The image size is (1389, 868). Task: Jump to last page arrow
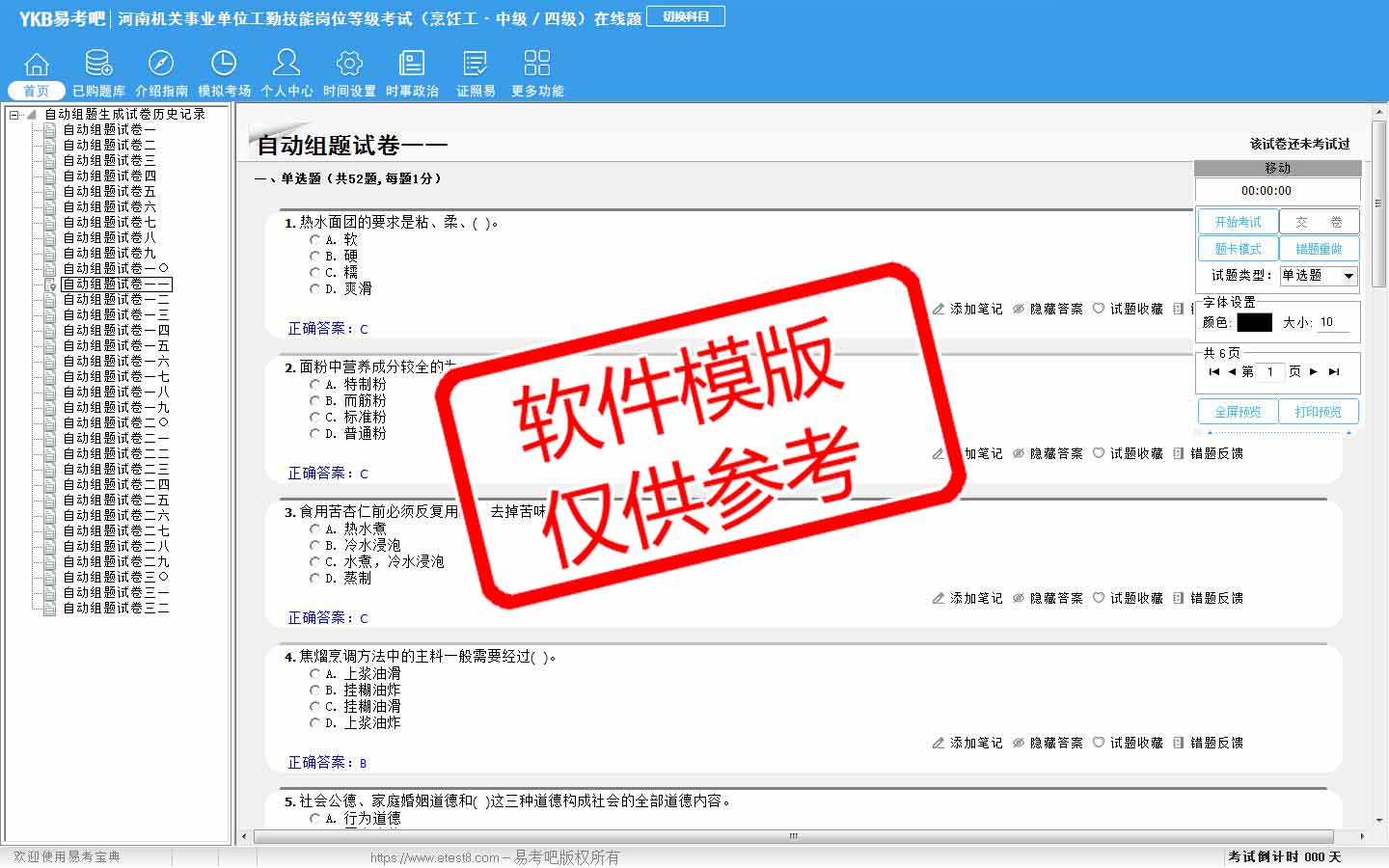[1334, 371]
